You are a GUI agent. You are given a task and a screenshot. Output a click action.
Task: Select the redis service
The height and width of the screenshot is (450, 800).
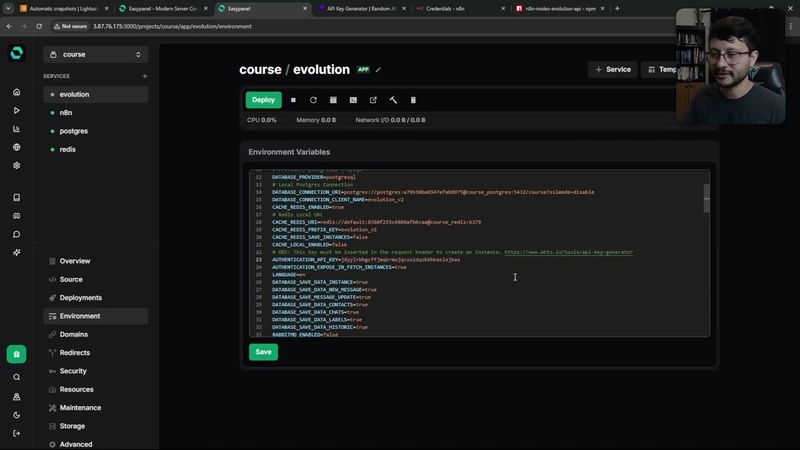point(95,149)
